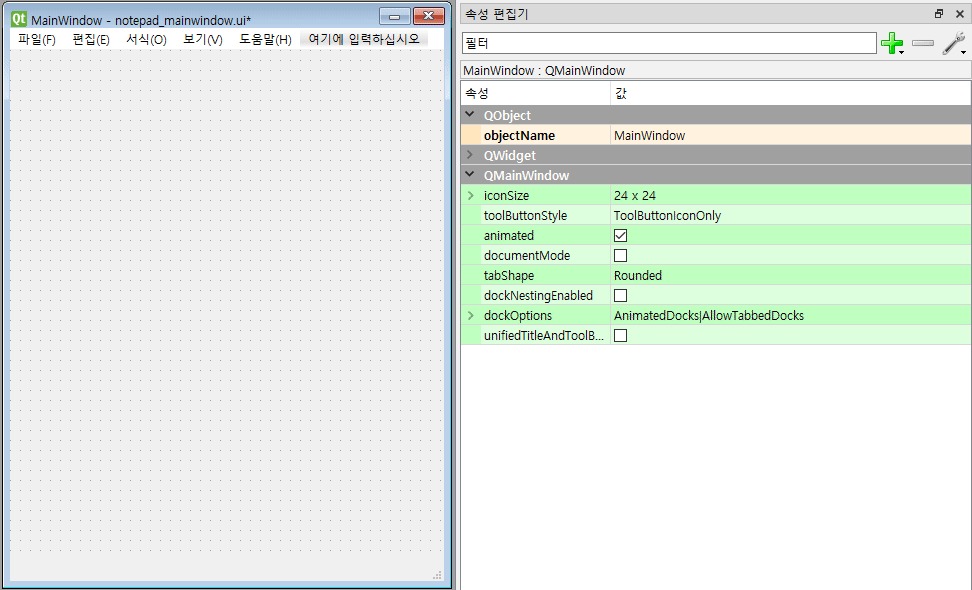Viewport: 972px width, 590px height.
Task: Open the 보기(V) menu in the form
Action: pos(203,40)
